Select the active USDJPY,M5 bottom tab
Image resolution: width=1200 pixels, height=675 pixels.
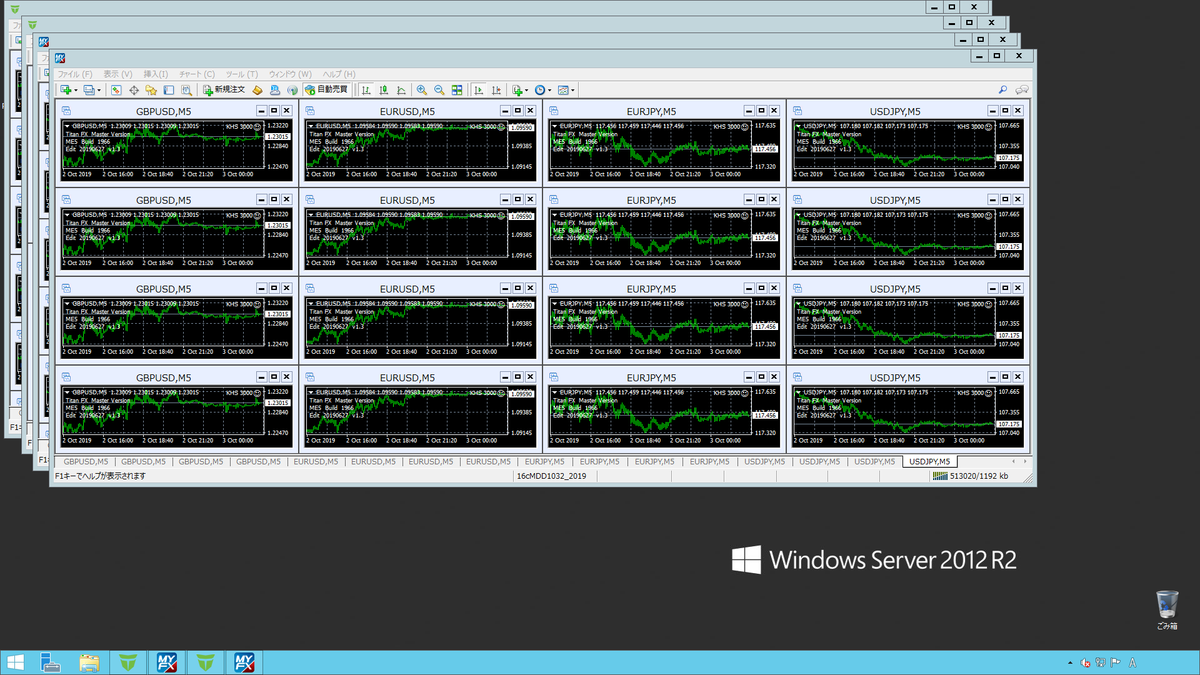click(x=930, y=461)
